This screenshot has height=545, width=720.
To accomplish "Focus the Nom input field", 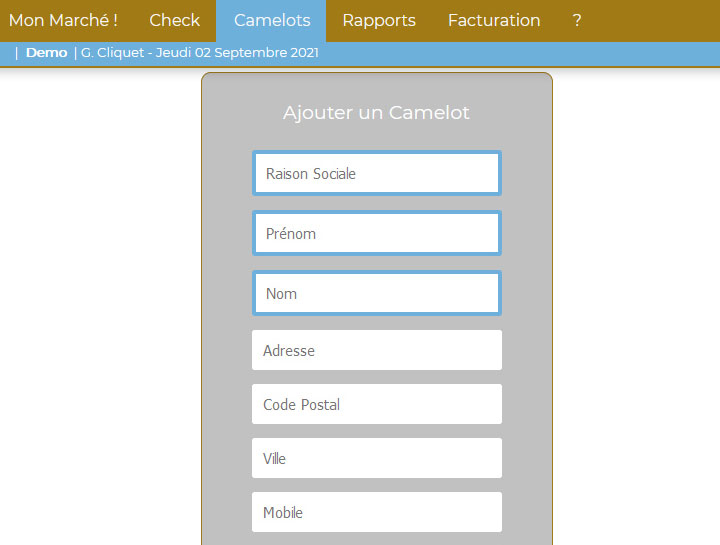I will point(377,293).
